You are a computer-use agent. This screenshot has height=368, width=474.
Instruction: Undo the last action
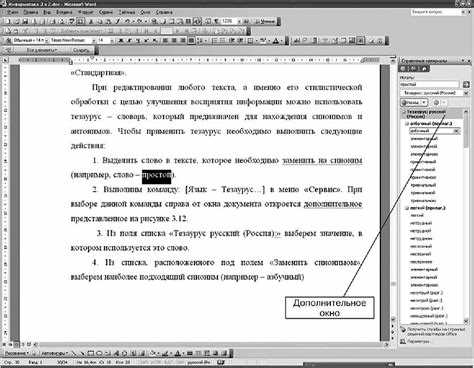128,21
